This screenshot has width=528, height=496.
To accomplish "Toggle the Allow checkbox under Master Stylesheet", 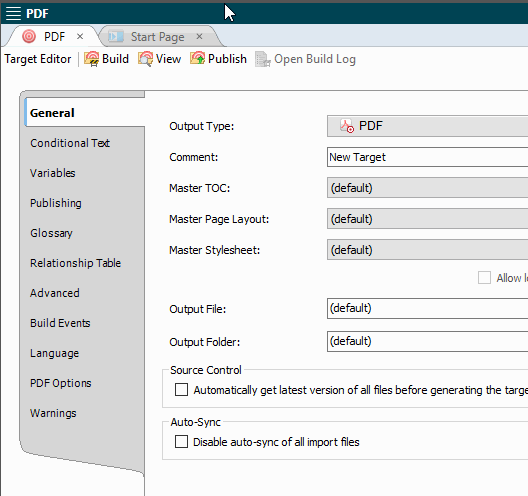I will coord(484,278).
